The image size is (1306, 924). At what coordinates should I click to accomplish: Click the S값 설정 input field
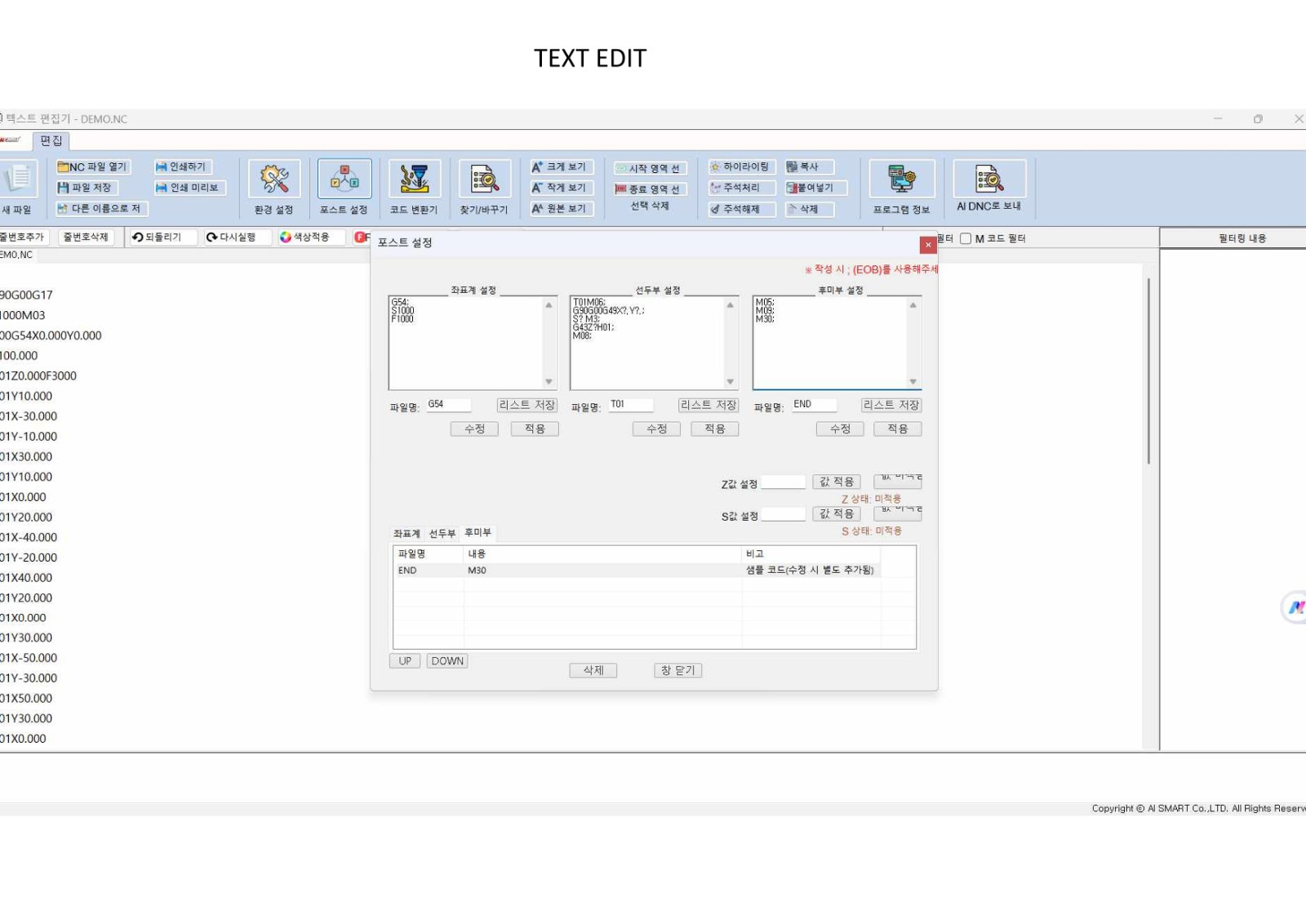pos(784,514)
